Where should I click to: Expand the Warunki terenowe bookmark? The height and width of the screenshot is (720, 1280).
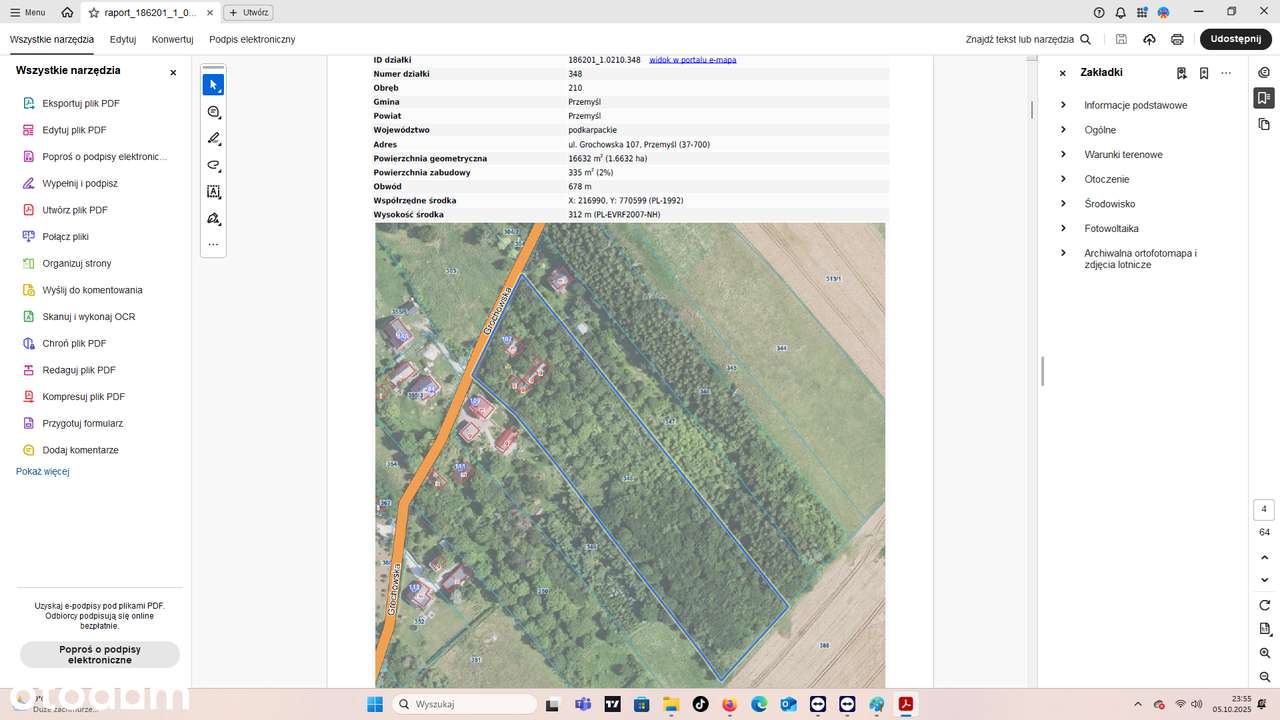pos(1063,155)
